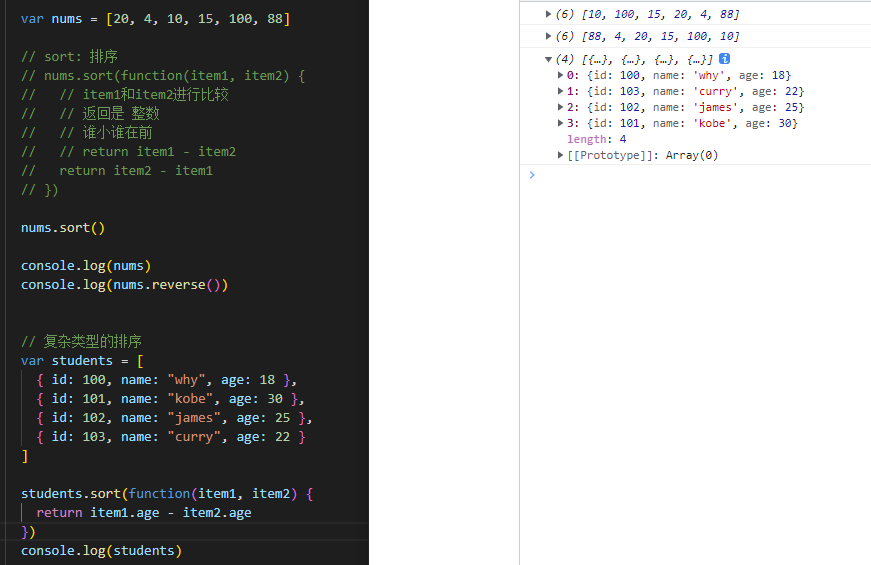Expand object 2 with name 'james'
Image resolution: width=871 pixels, height=565 pixels.
tap(560, 107)
